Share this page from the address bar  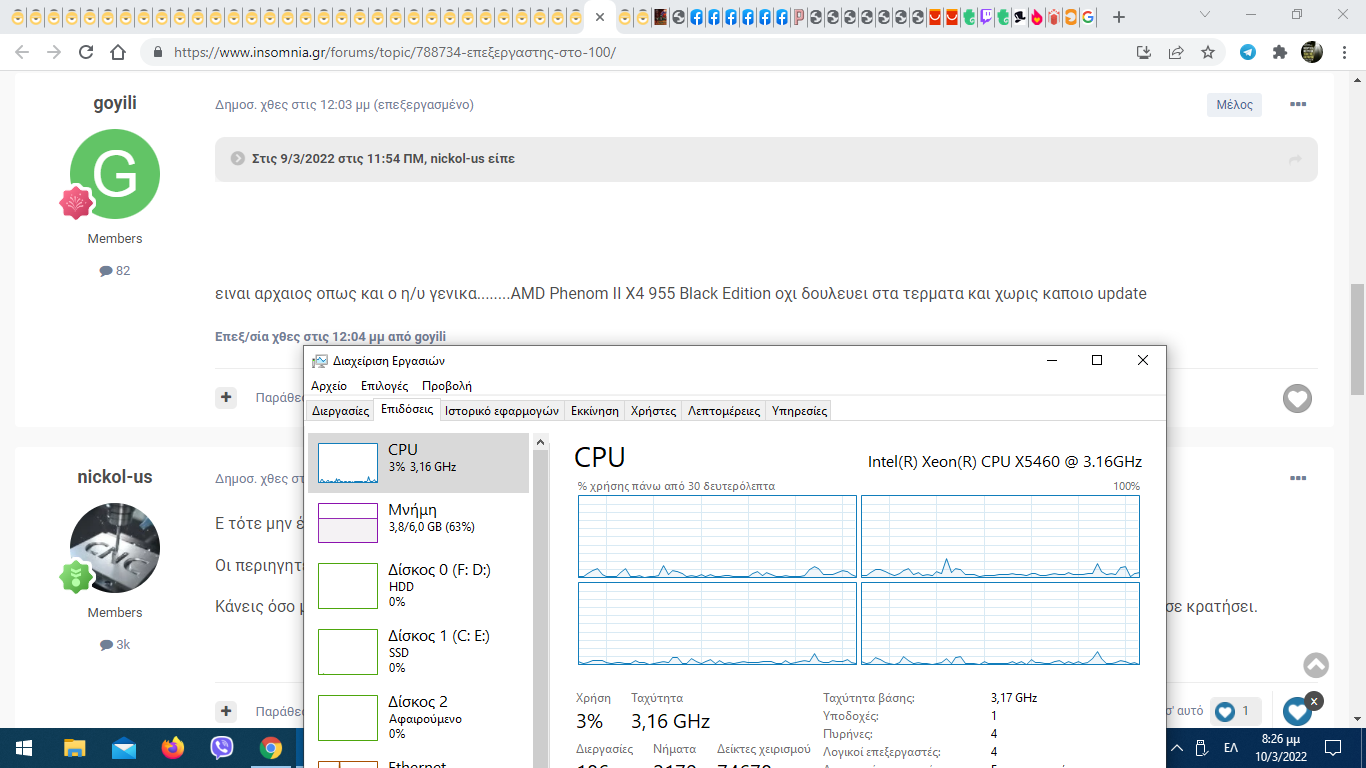[x=1176, y=52]
